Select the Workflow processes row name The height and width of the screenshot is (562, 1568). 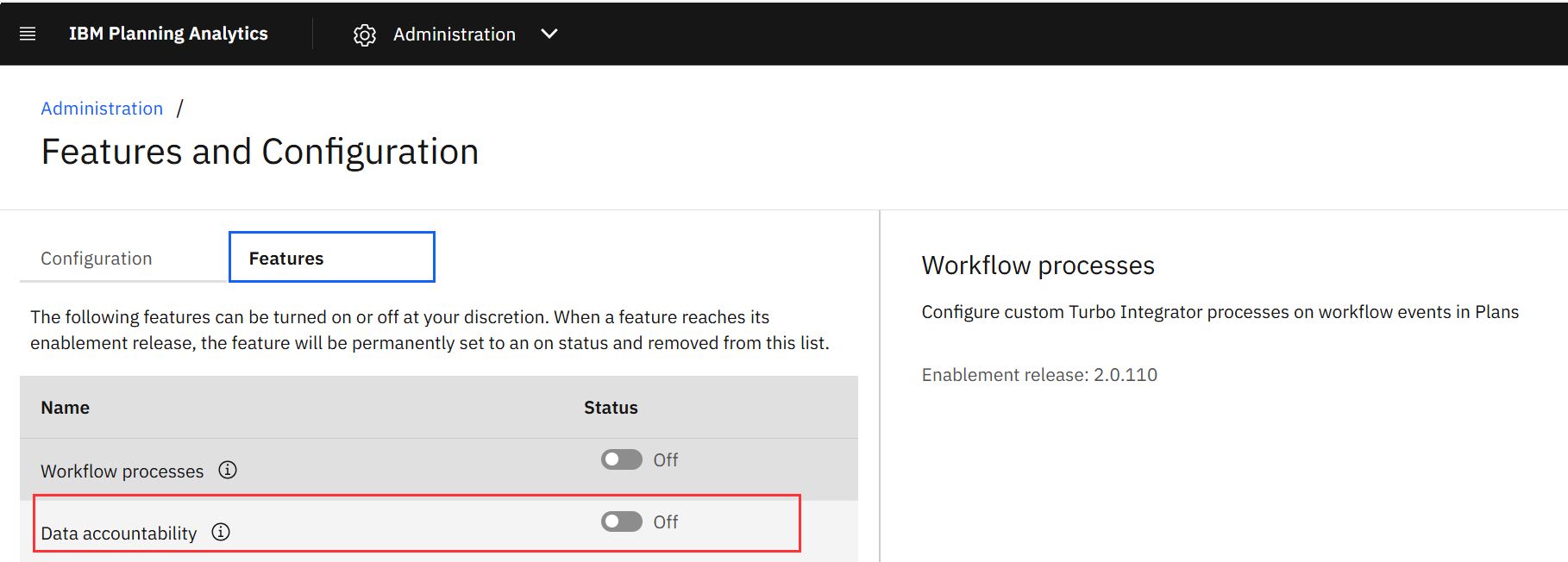pos(122,471)
